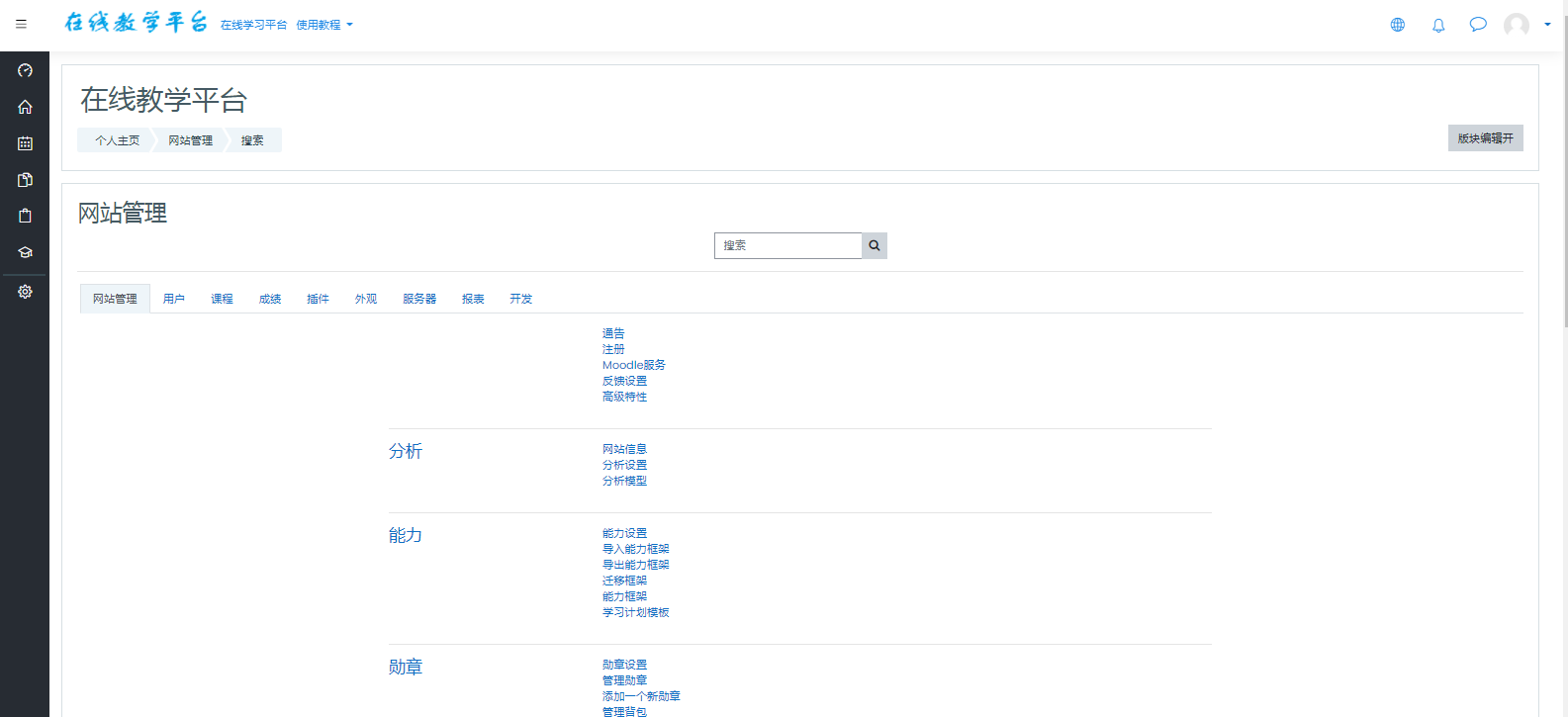The image size is (1568, 717).
Task: Click the clipboard icon in the sidebar
Action: coord(25,216)
